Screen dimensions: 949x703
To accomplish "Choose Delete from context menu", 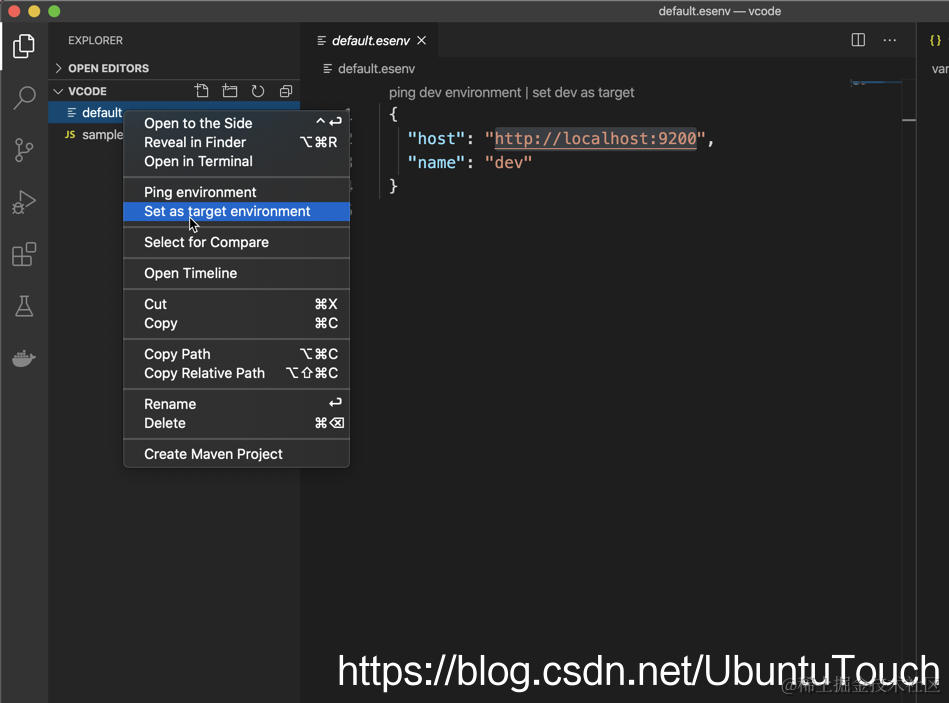I will (237, 423).
